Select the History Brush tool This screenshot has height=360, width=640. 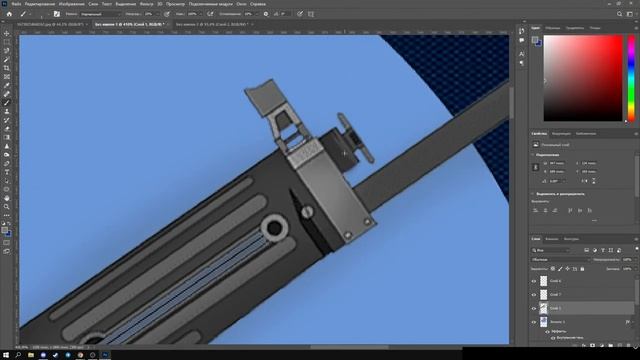7,120
